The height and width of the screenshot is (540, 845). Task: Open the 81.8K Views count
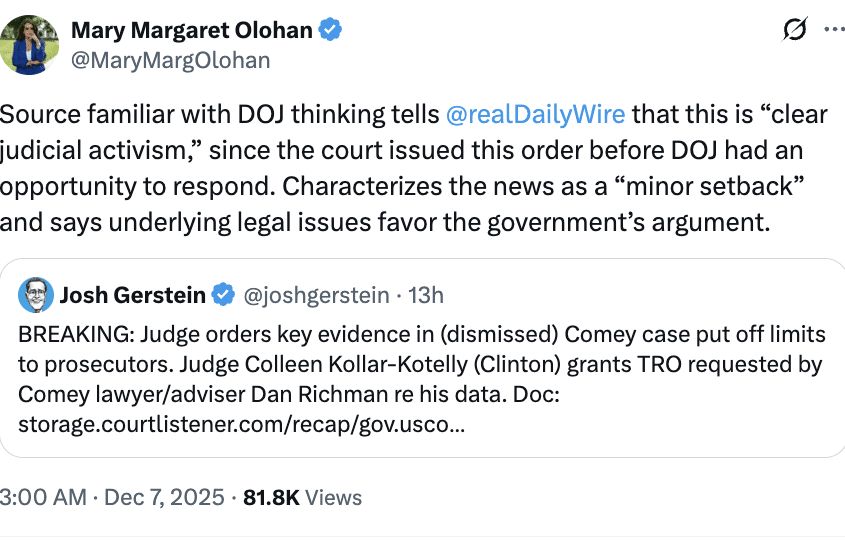pos(302,497)
